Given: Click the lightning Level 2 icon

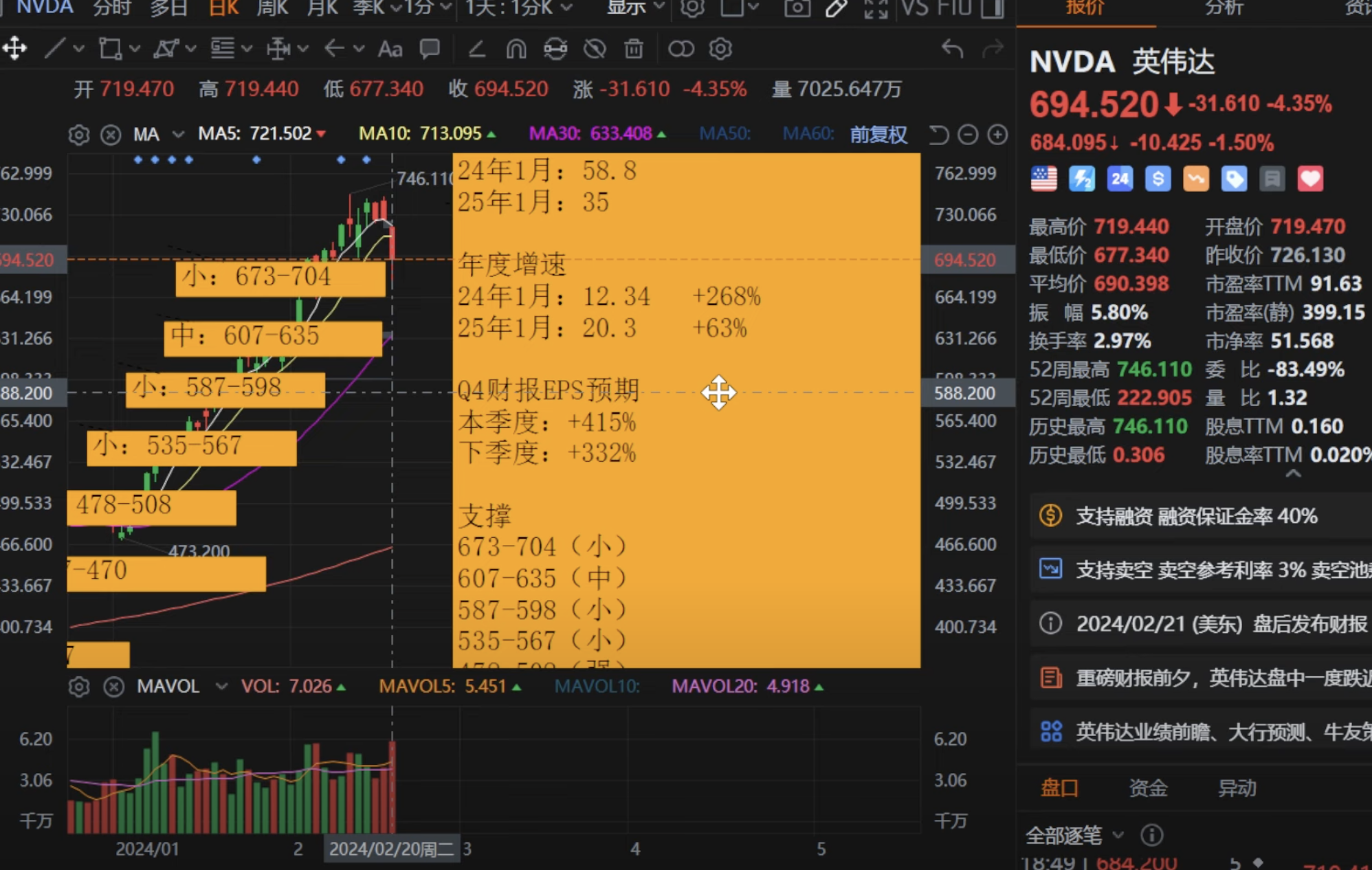Looking at the screenshot, I should (1082, 179).
